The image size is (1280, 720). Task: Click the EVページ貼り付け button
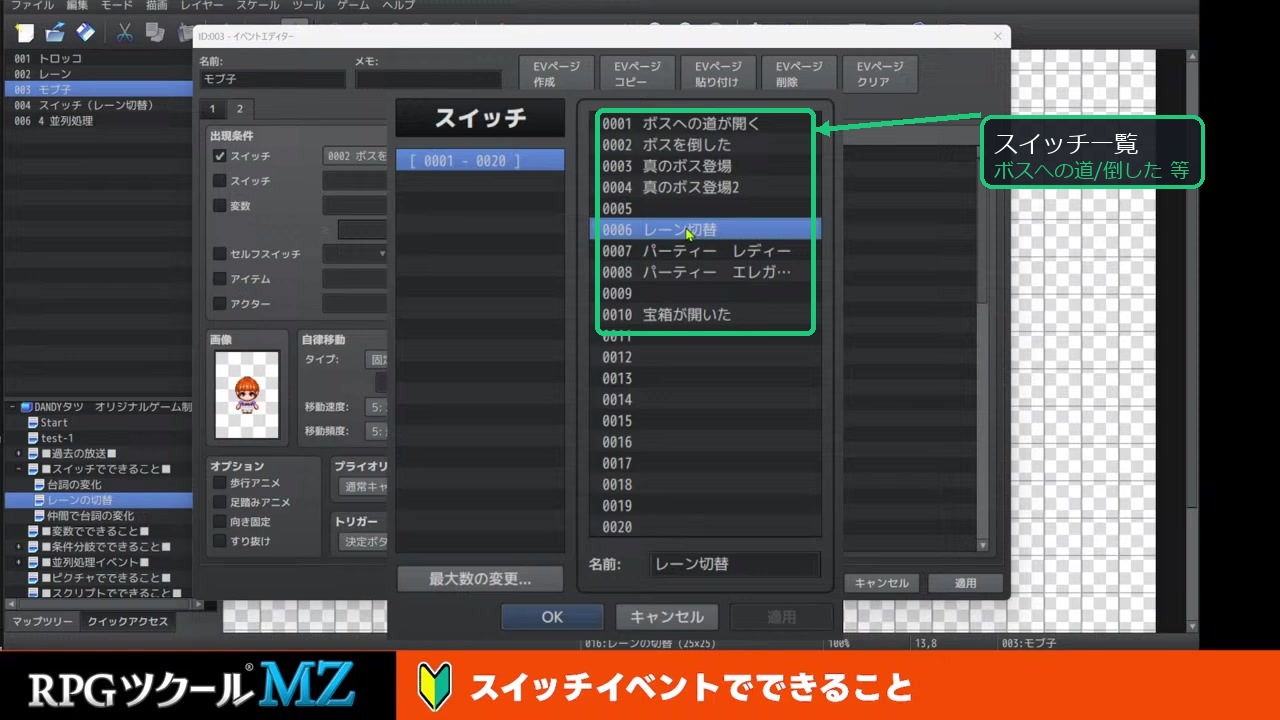(717, 74)
